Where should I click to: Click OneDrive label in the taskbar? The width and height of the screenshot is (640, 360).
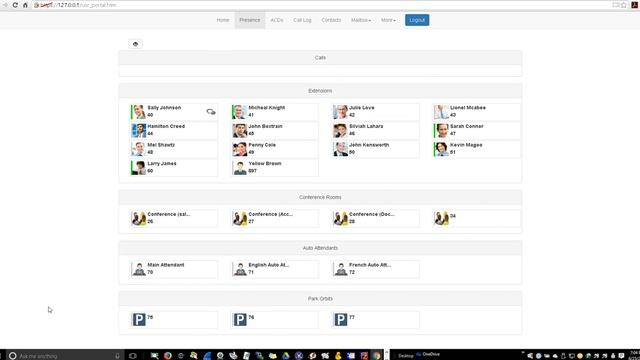pos(431,354)
